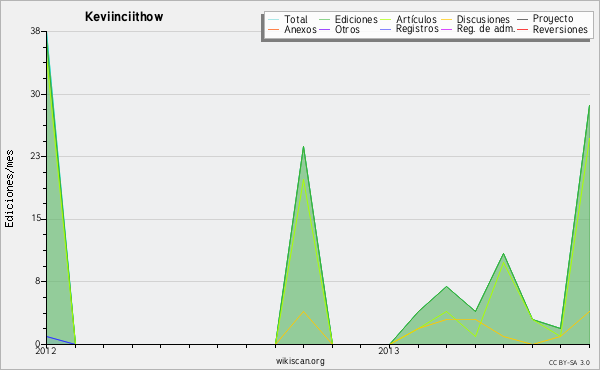Select the Total legend entry
The image size is (600, 370).
[x=296, y=19]
